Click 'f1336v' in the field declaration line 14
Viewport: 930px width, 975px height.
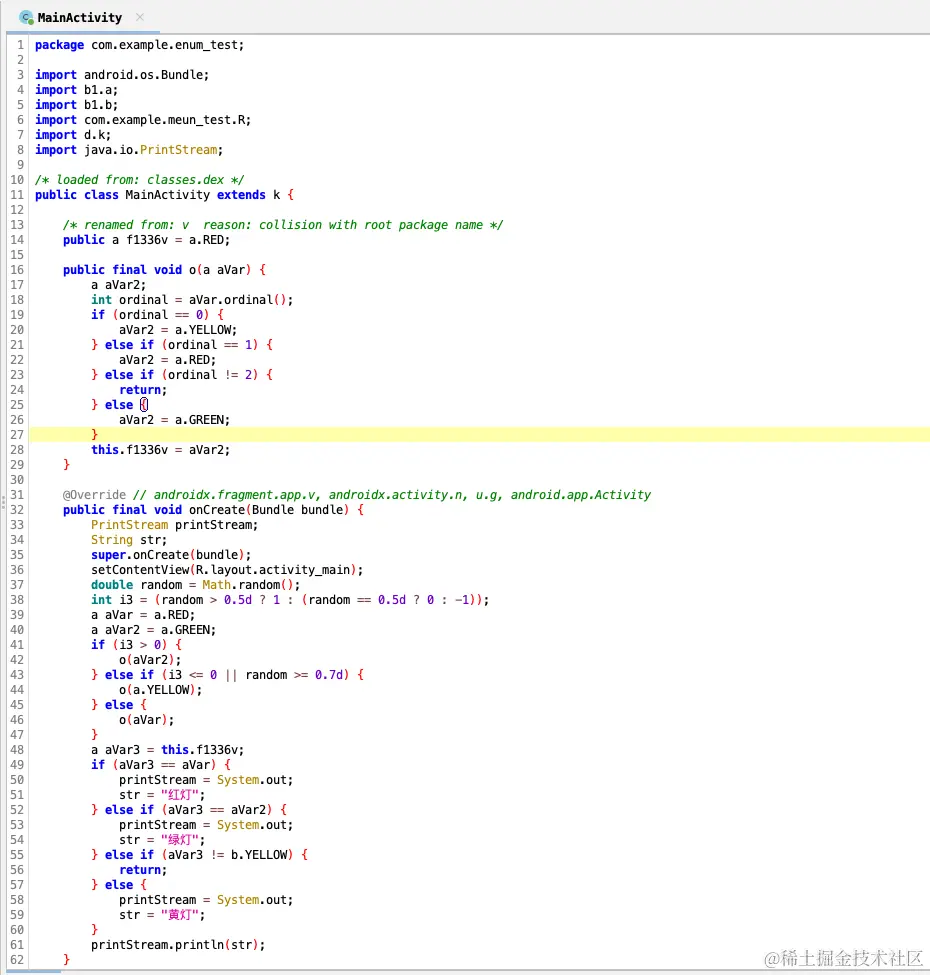(x=147, y=239)
